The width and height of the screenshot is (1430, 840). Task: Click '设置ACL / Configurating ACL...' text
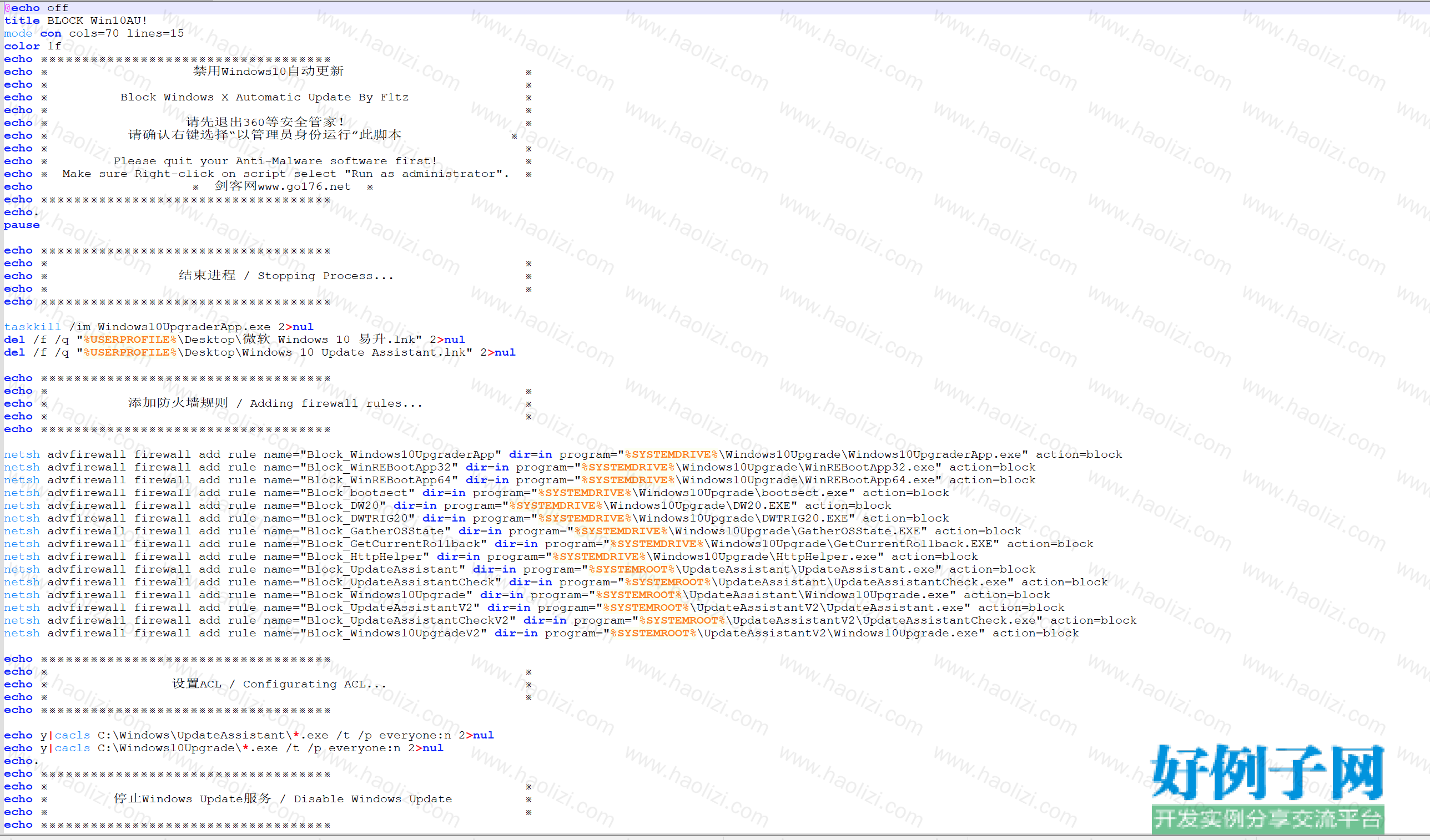click(279, 684)
